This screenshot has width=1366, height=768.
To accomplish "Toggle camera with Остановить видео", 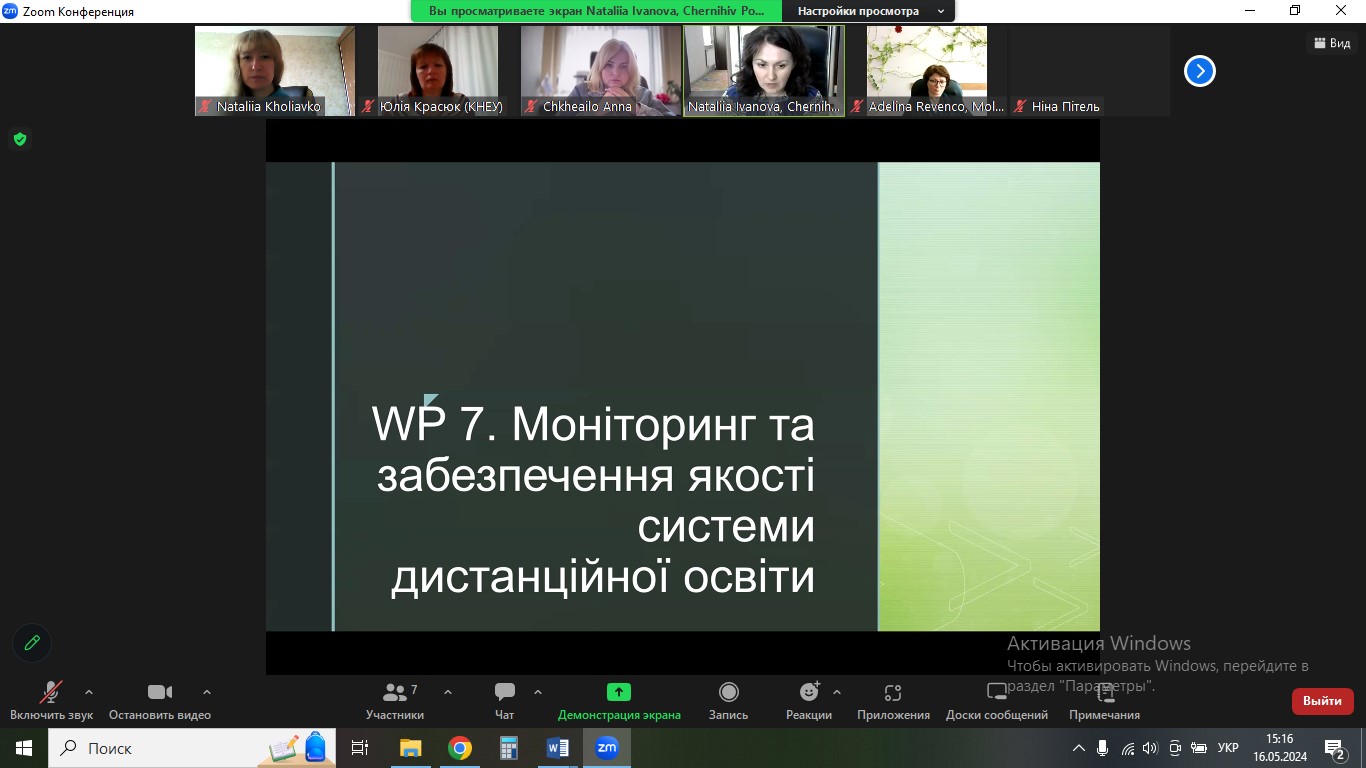I will (160, 693).
